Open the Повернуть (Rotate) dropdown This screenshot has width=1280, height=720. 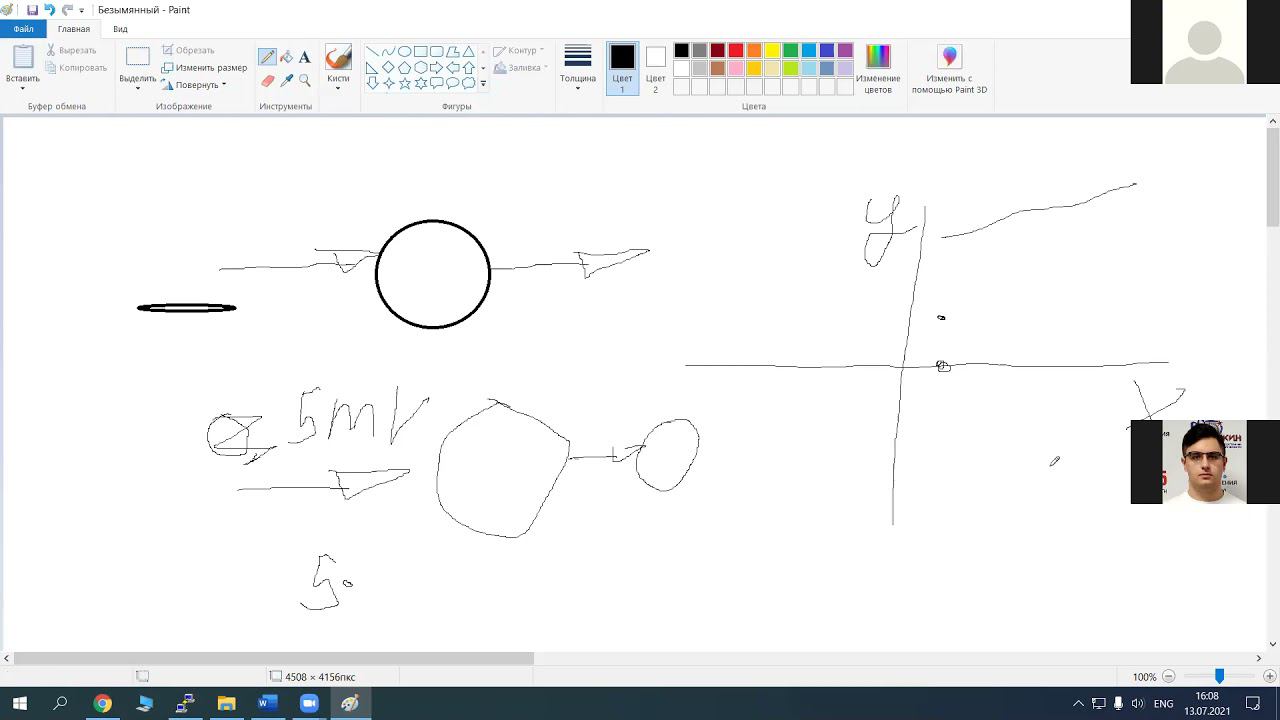[195, 85]
